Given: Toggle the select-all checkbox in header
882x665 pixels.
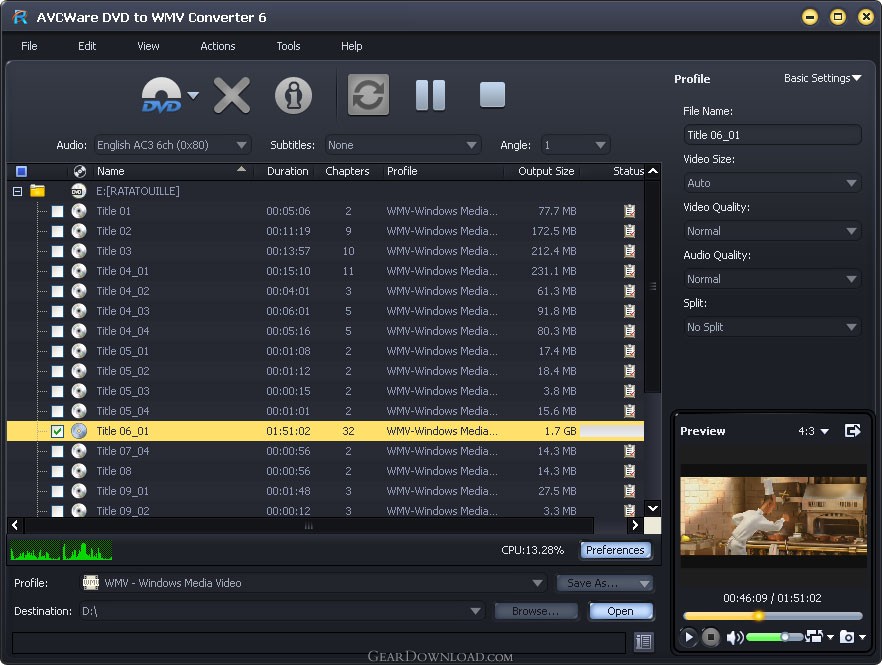Looking at the screenshot, I should click(21, 171).
